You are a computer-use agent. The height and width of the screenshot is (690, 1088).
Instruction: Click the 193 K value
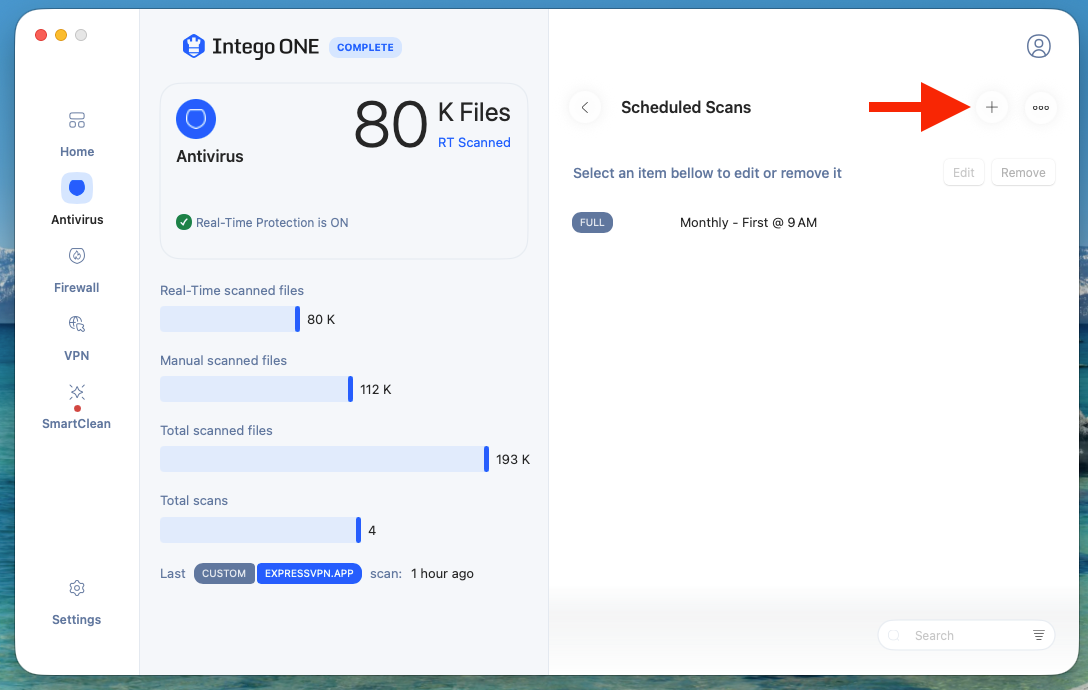pyautogui.click(x=513, y=460)
